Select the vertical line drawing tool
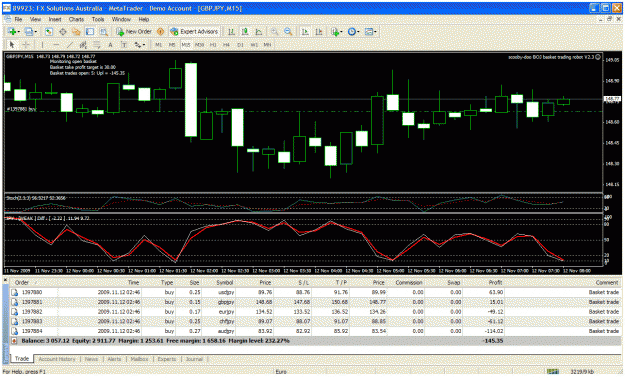Image resolution: width=625 pixels, height=378 pixels. [x=42, y=45]
